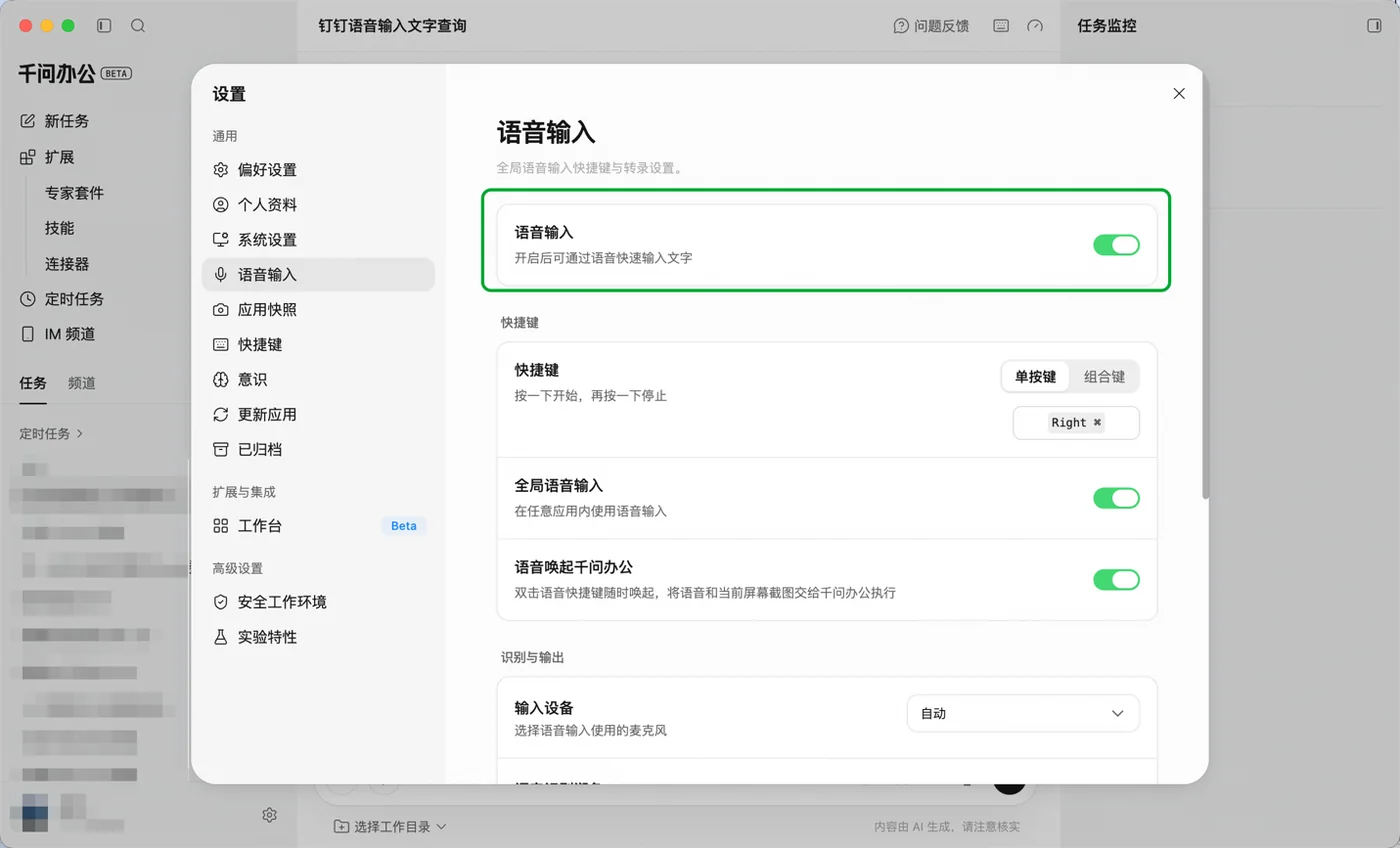Click the 全局语音输入快捷键与转录设置 subtitle text
This screenshot has width=1400, height=848.
click(x=592, y=168)
